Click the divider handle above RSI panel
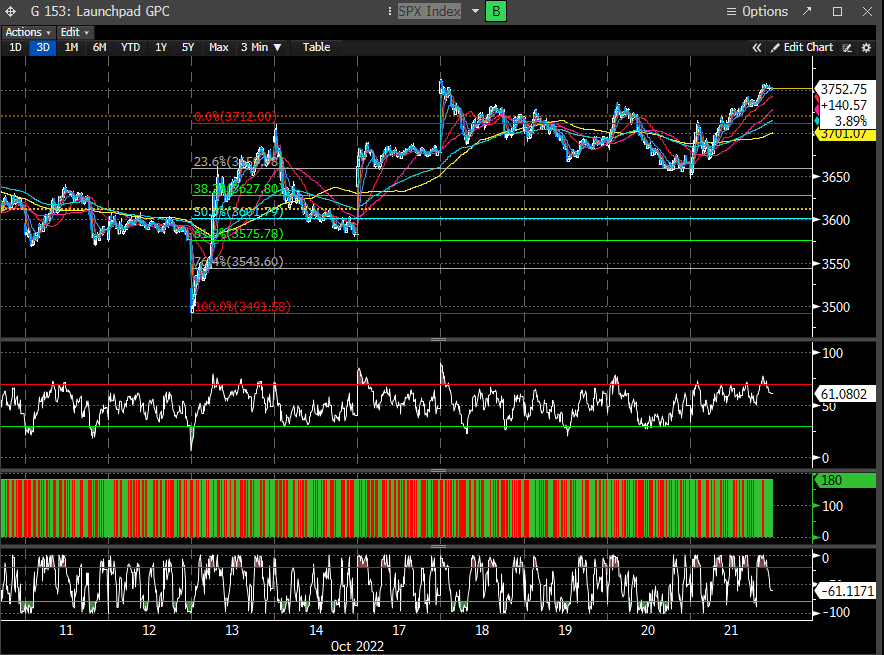The height and width of the screenshot is (655, 884). point(439,339)
